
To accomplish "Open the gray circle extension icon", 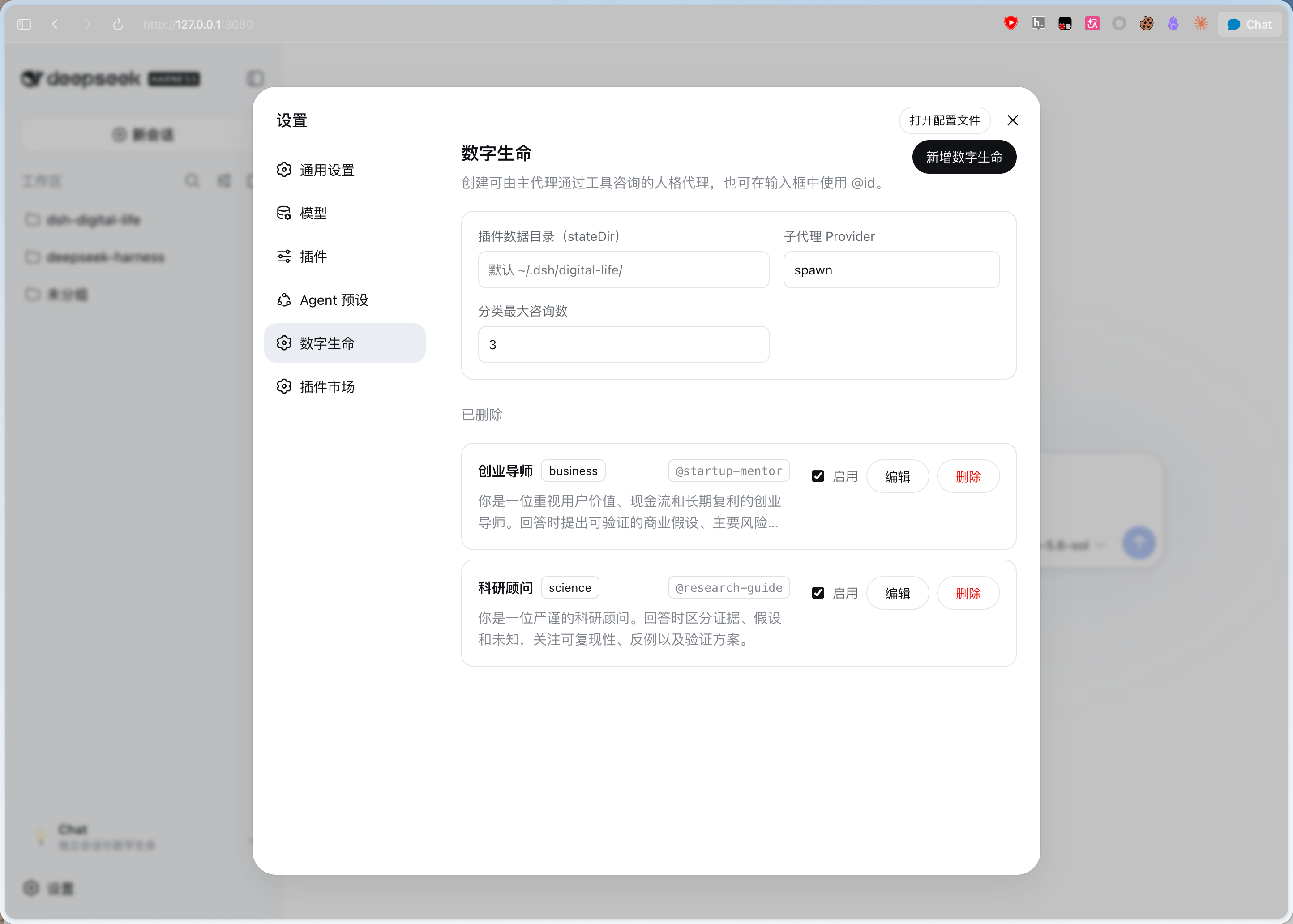I will [x=1119, y=23].
